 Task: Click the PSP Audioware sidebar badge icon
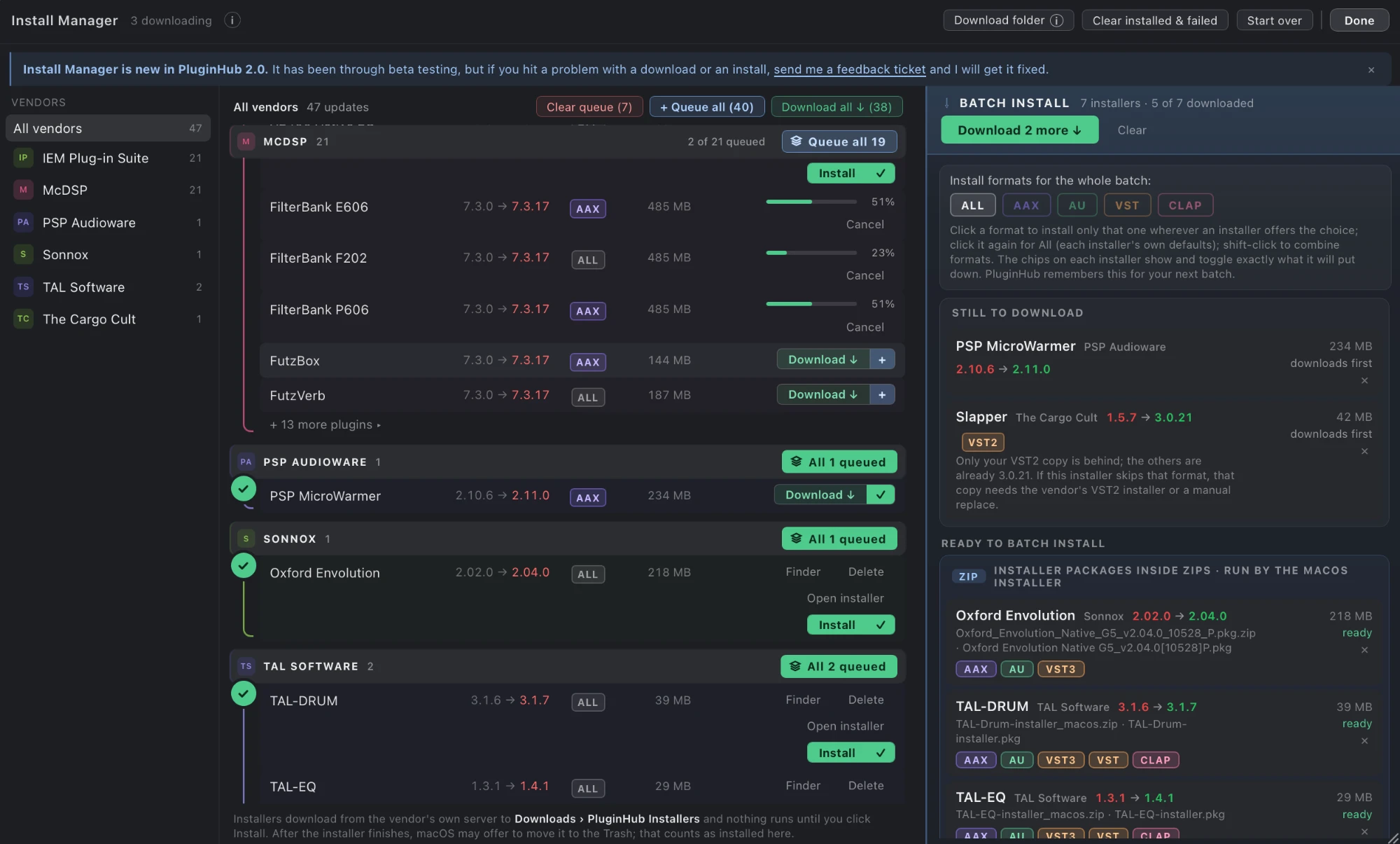tap(23, 222)
